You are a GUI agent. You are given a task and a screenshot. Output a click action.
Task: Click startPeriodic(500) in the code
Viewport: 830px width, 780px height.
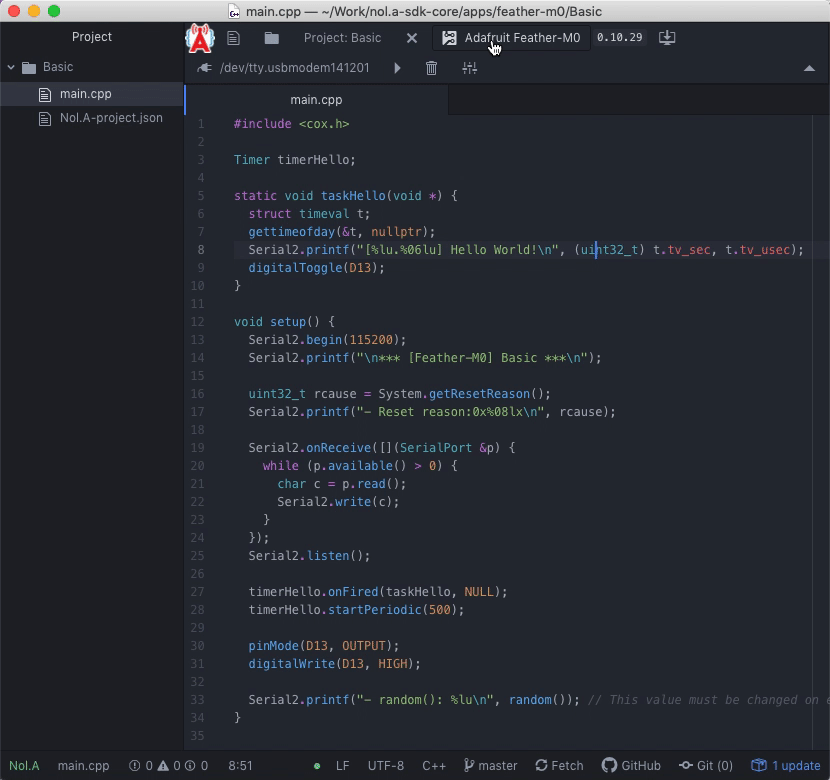tap(392, 610)
